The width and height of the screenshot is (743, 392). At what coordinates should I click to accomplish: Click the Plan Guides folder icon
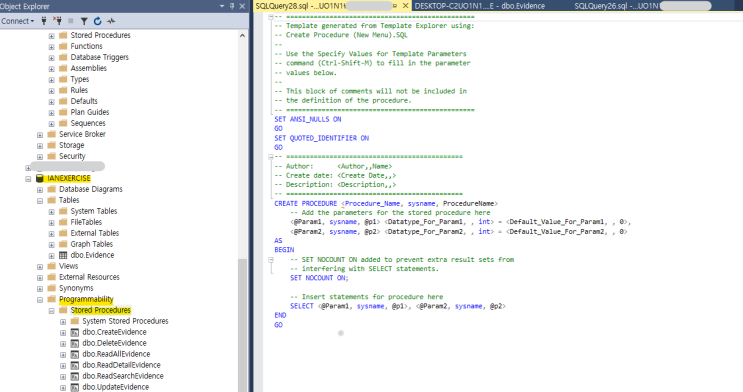pos(63,112)
